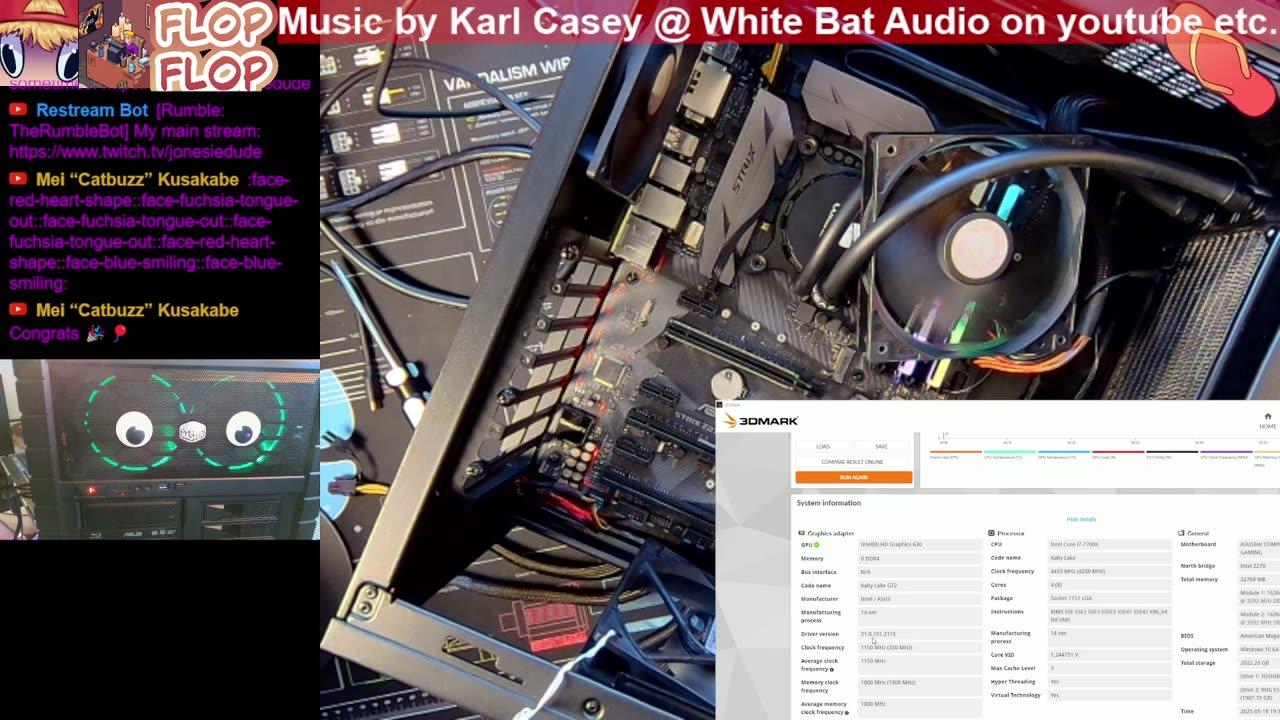Select the 32768 MB total memory value
This screenshot has height=720, width=1280.
(x=1253, y=579)
